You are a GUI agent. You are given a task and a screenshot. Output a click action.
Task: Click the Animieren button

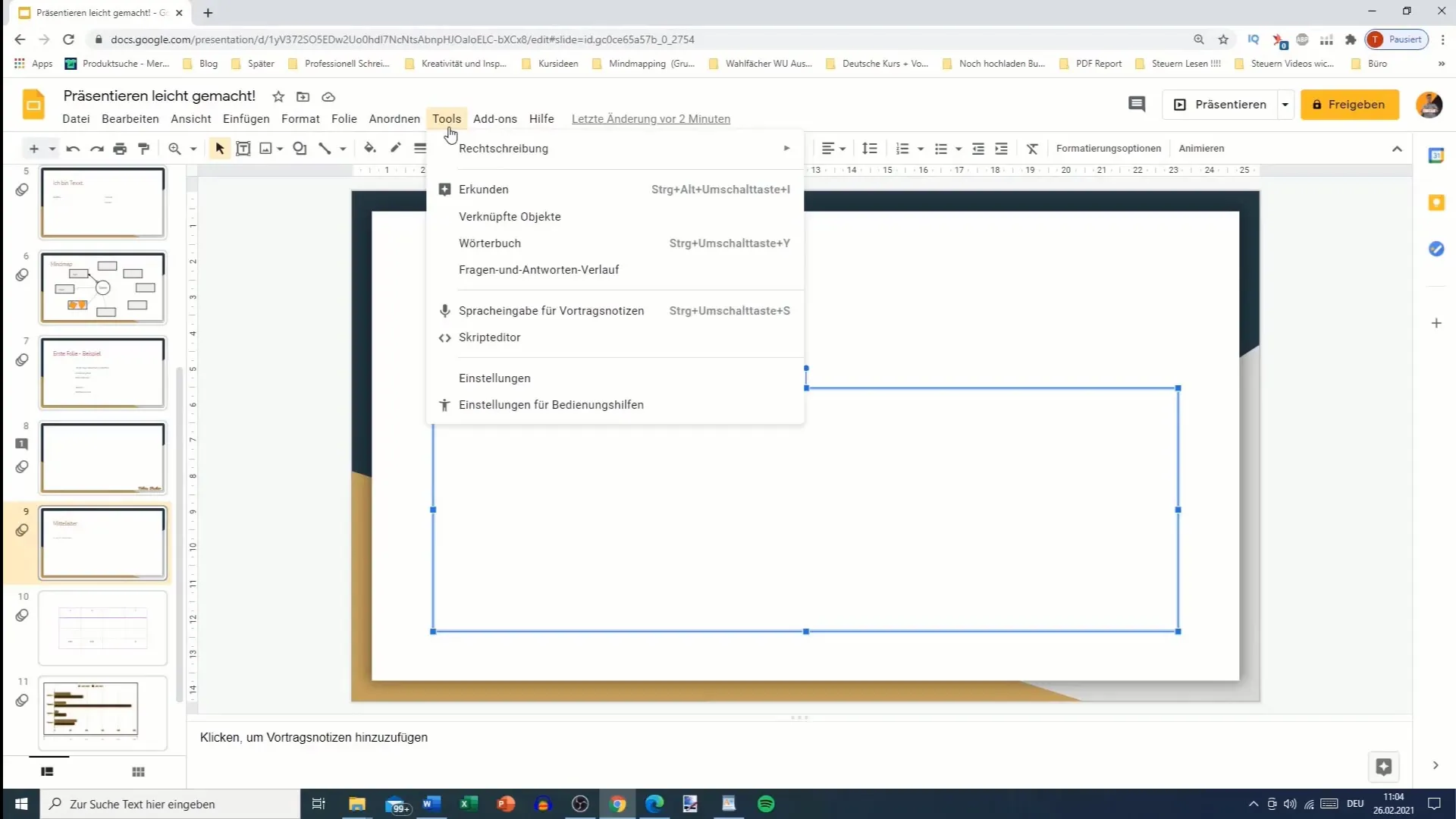tap(1201, 149)
